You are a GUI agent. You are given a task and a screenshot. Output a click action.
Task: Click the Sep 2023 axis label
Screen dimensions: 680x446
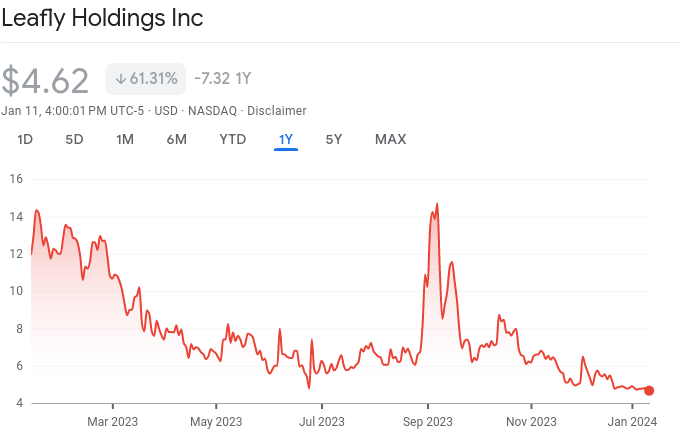426,421
